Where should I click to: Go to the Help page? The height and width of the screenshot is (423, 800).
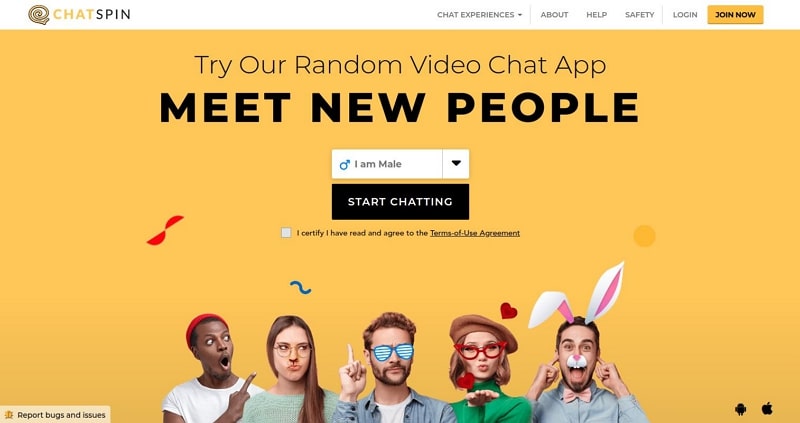pos(596,15)
